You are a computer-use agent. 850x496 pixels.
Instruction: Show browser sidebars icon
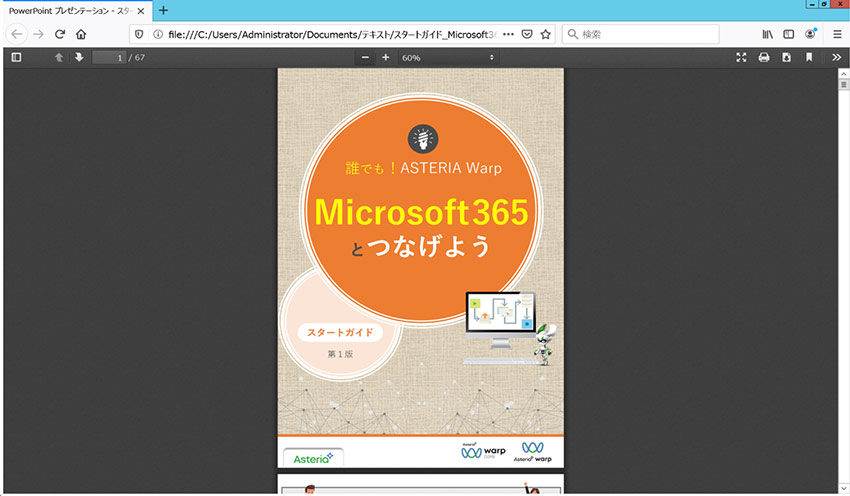[789, 34]
